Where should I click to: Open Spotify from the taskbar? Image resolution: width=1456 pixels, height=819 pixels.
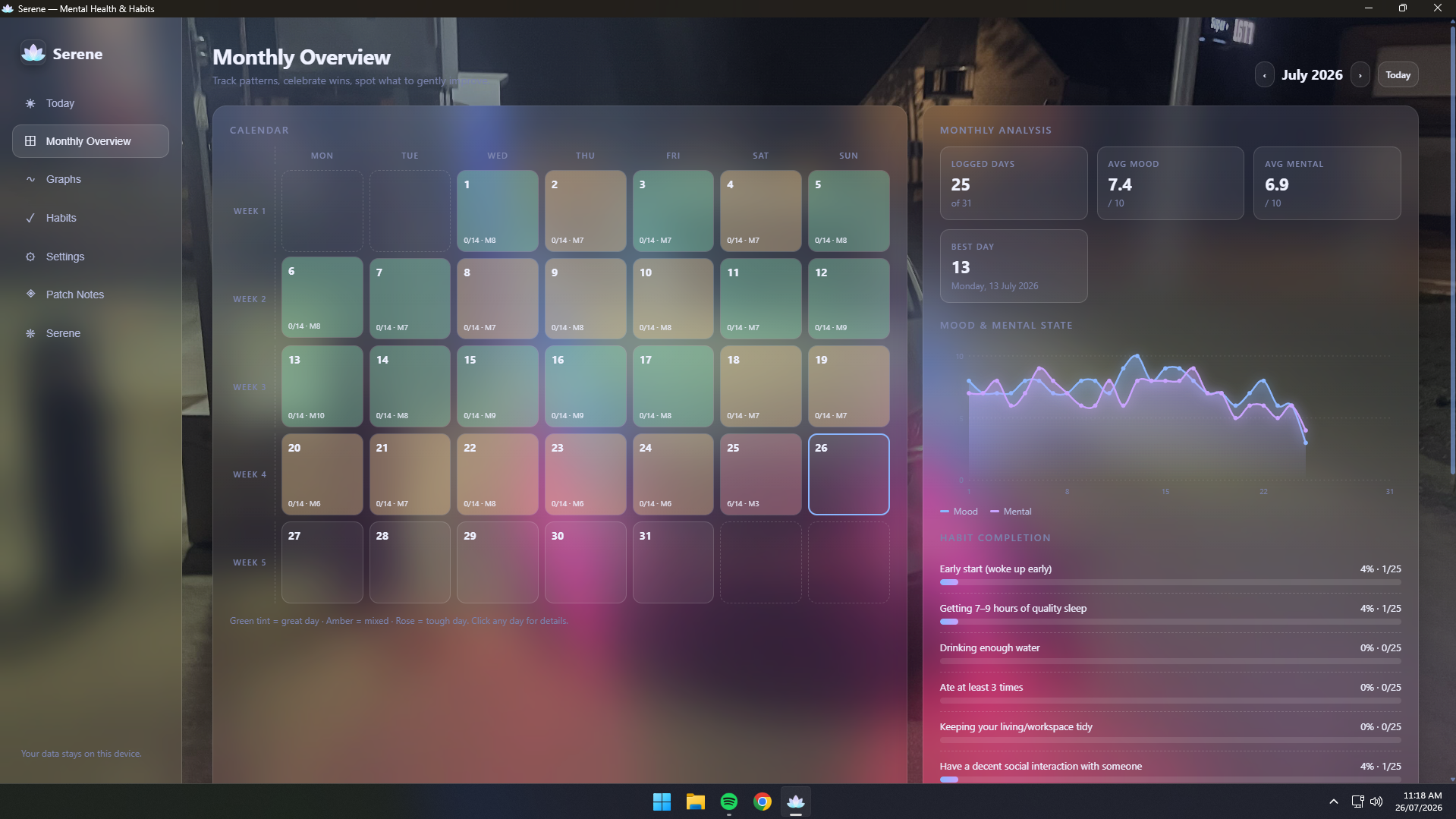click(x=728, y=802)
